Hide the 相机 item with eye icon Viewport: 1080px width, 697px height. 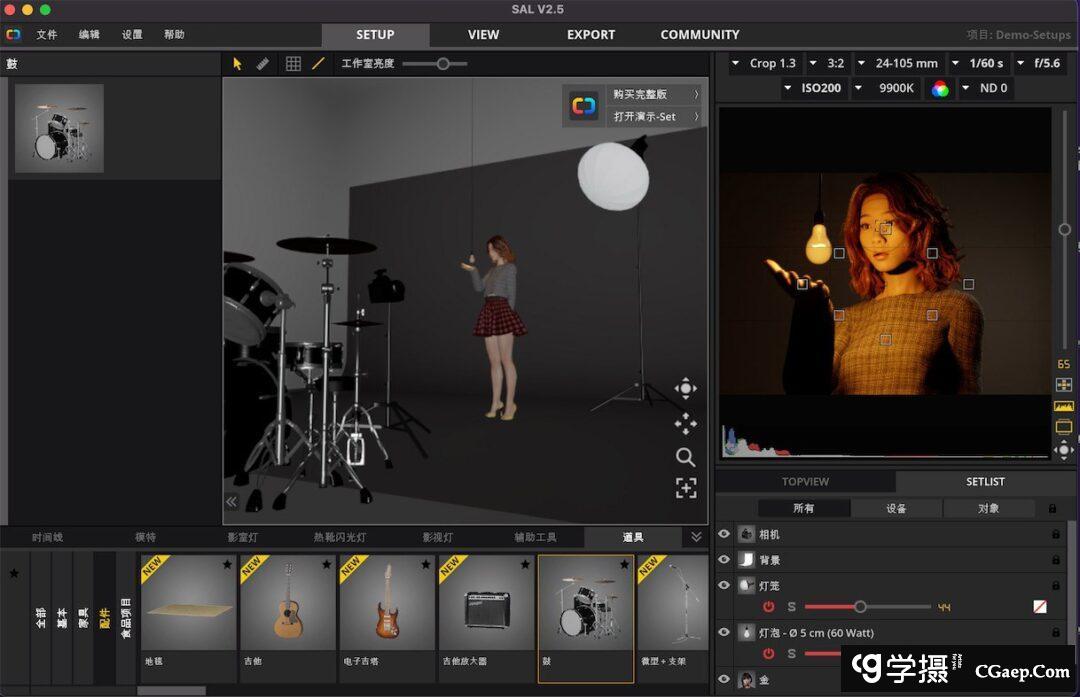[x=724, y=534]
